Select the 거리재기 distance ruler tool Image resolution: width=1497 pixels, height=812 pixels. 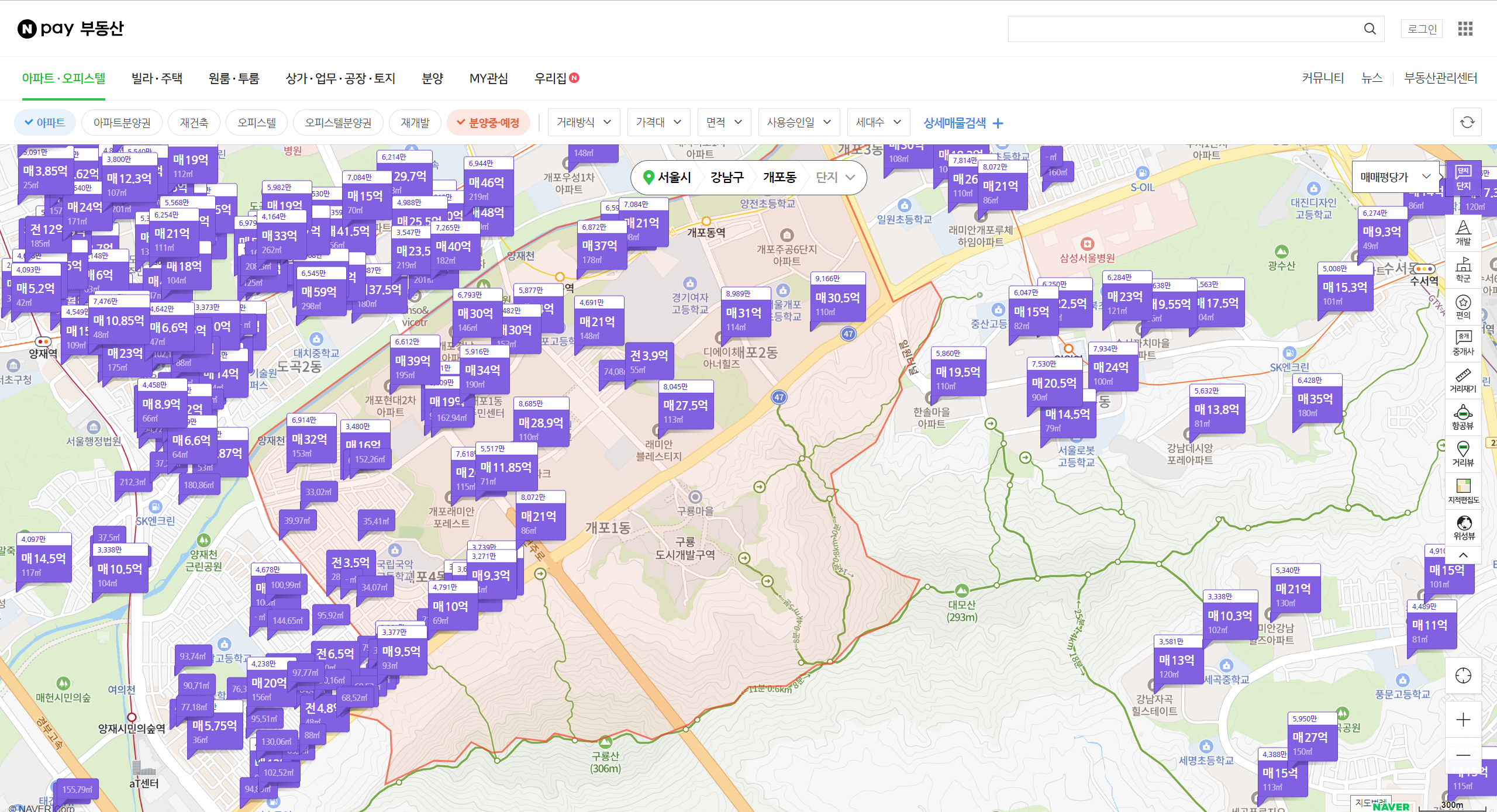(1462, 381)
